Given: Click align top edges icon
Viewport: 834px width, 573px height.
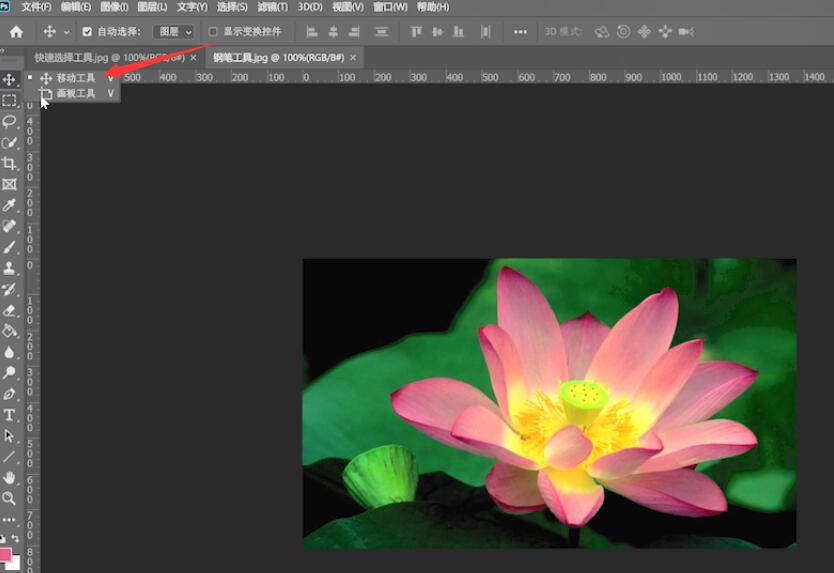Looking at the screenshot, I should tap(416, 32).
